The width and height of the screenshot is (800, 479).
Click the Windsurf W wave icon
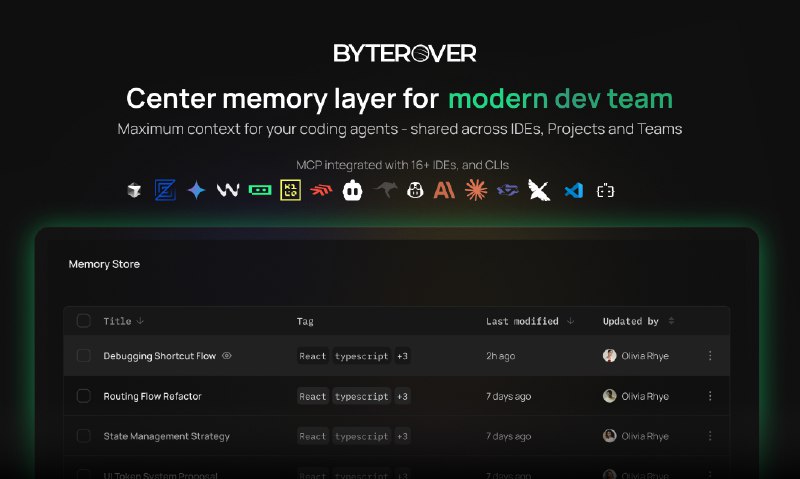pyautogui.click(x=228, y=190)
